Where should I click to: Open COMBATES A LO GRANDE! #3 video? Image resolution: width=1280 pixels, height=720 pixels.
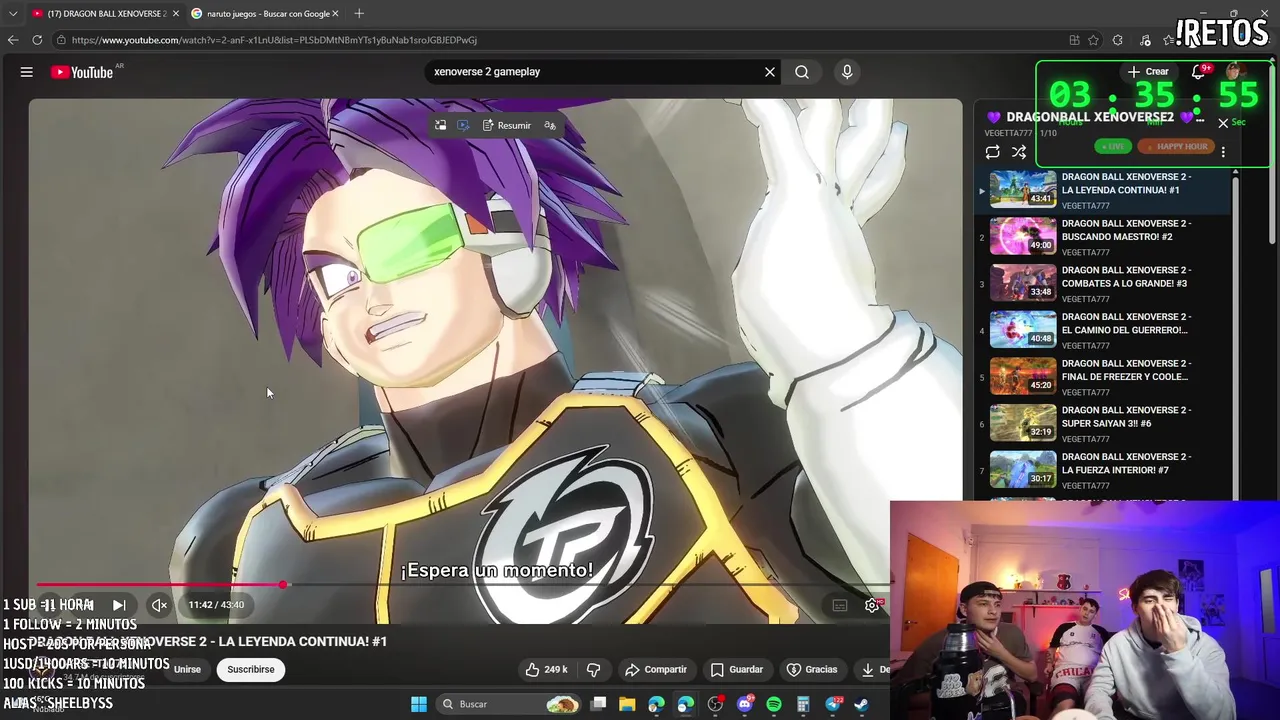pyautogui.click(x=1104, y=283)
